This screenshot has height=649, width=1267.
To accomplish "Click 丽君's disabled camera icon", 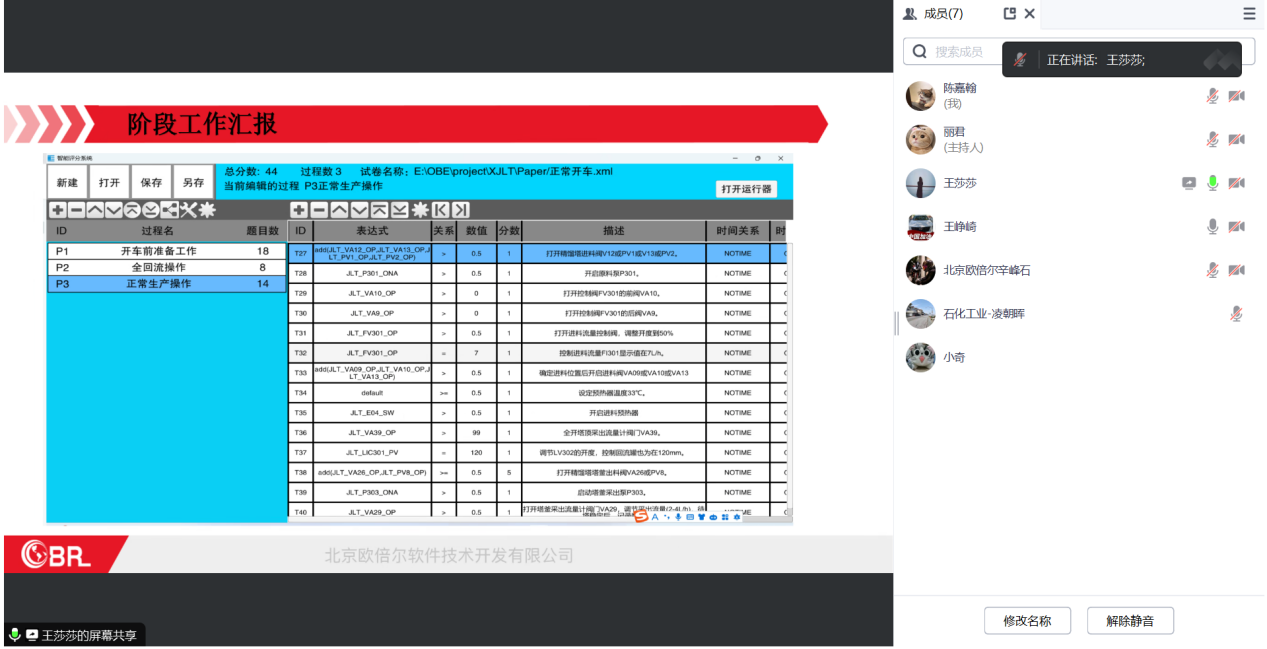I will tap(1237, 139).
